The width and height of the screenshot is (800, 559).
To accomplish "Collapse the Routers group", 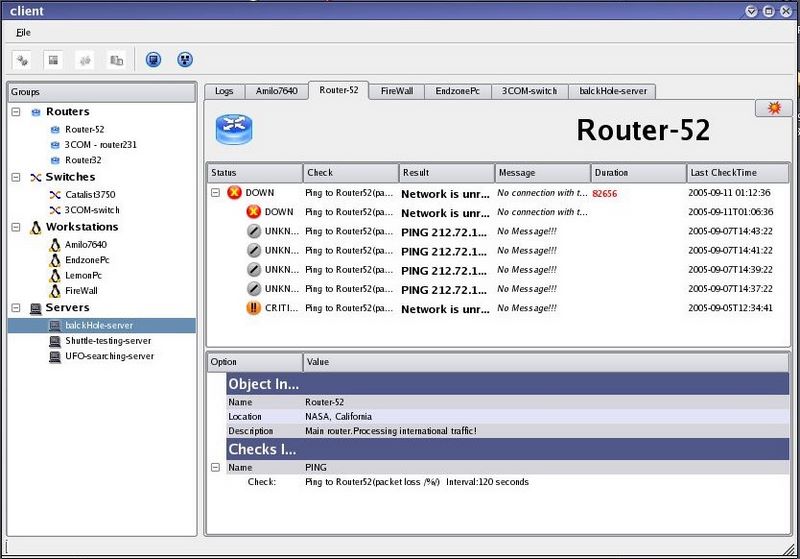I will point(16,112).
